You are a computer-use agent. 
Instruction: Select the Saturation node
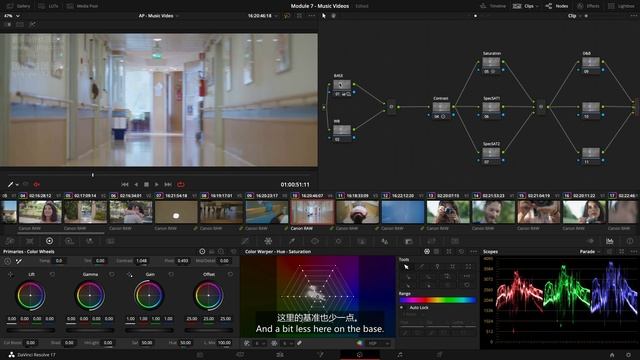(491, 62)
